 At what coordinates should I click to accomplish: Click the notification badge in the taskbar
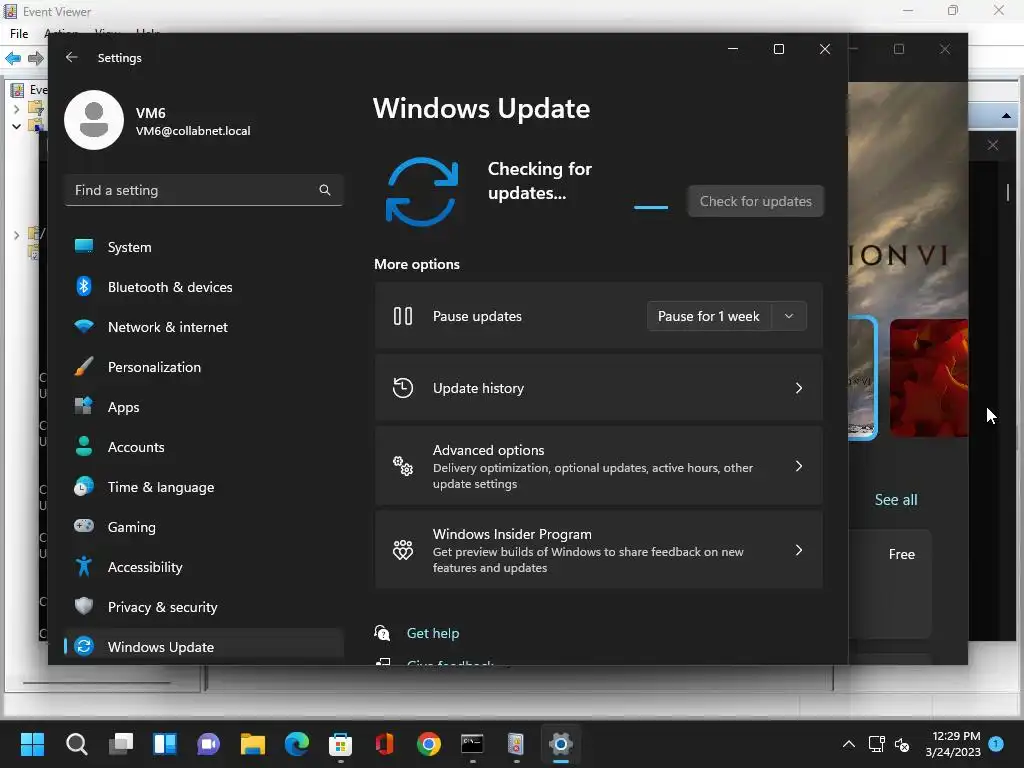point(996,743)
